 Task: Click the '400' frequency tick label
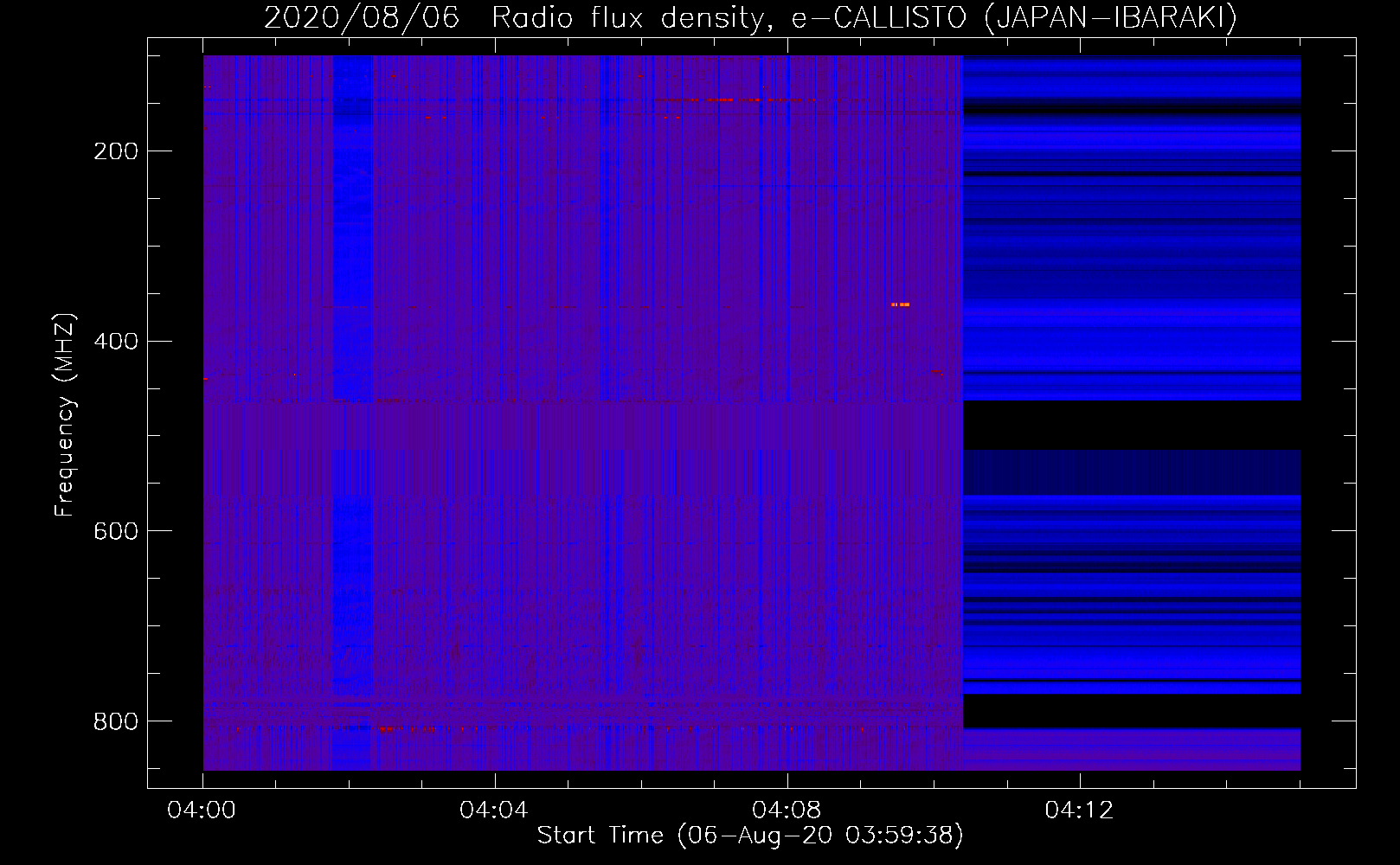click(116, 342)
